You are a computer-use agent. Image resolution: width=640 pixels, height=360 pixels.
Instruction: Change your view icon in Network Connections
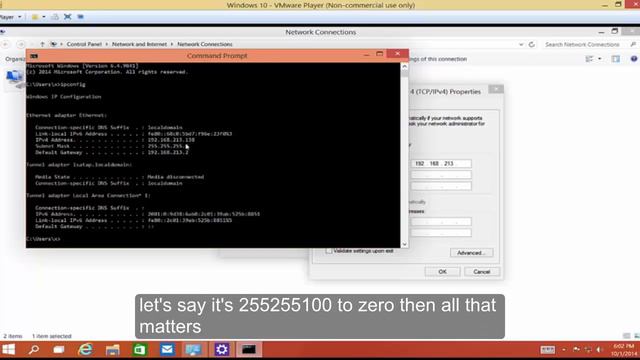pos(589,59)
